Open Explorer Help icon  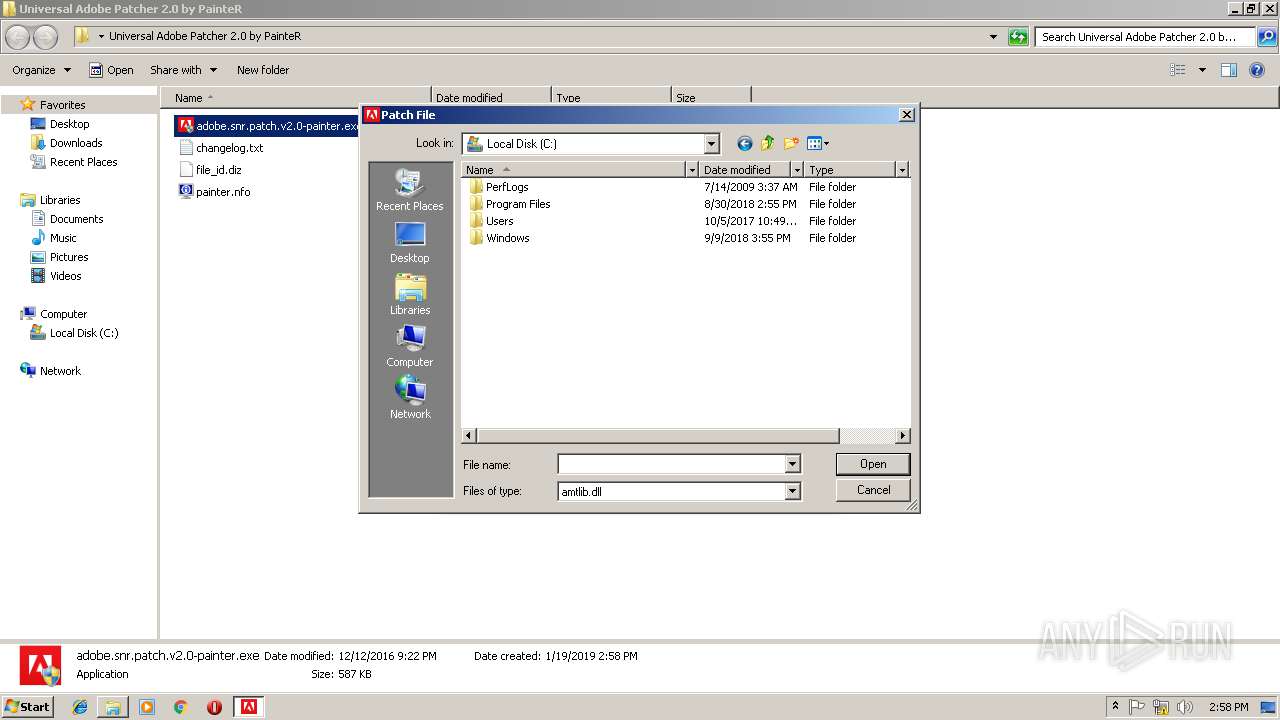[1257, 70]
